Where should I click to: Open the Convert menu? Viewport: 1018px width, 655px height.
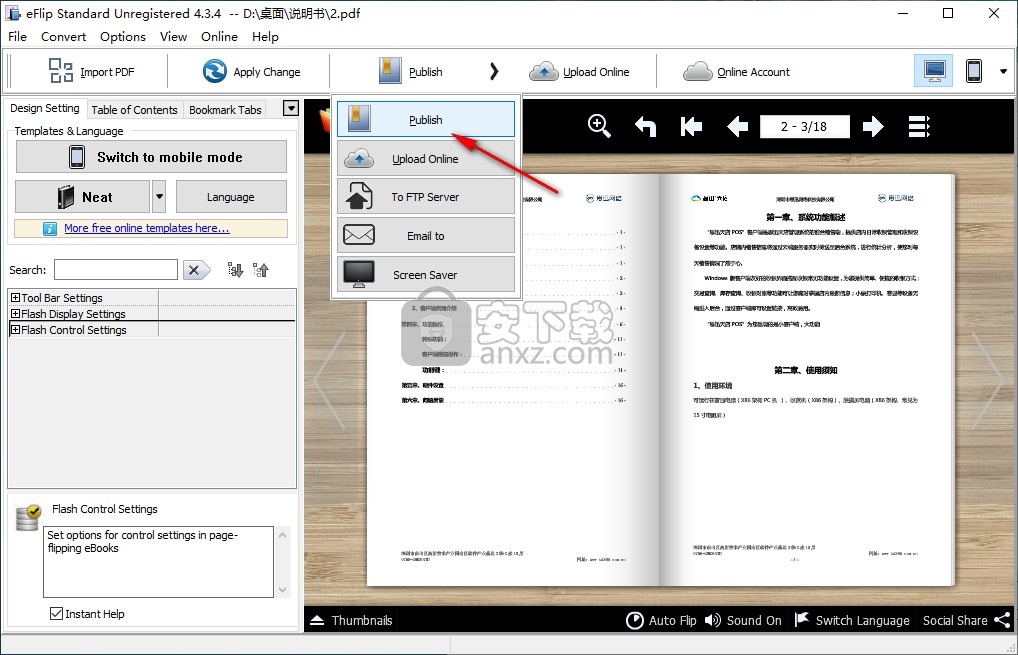(x=63, y=37)
